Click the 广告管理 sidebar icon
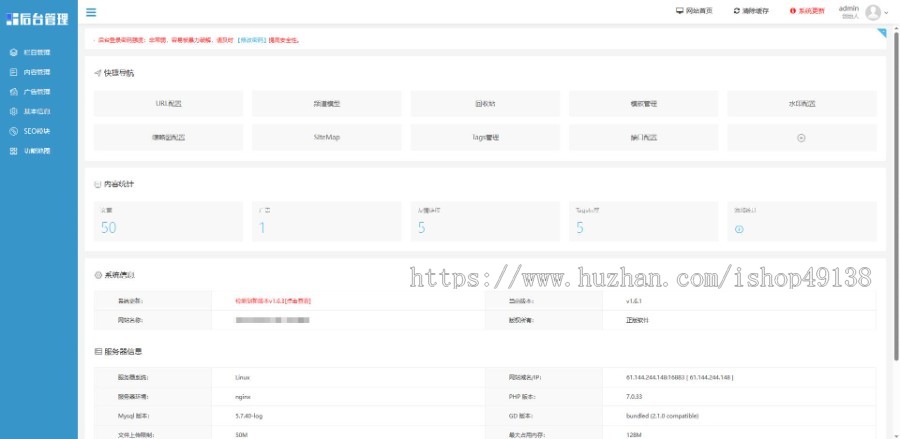Viewport: 900px width, 439px height. (14, 92)
